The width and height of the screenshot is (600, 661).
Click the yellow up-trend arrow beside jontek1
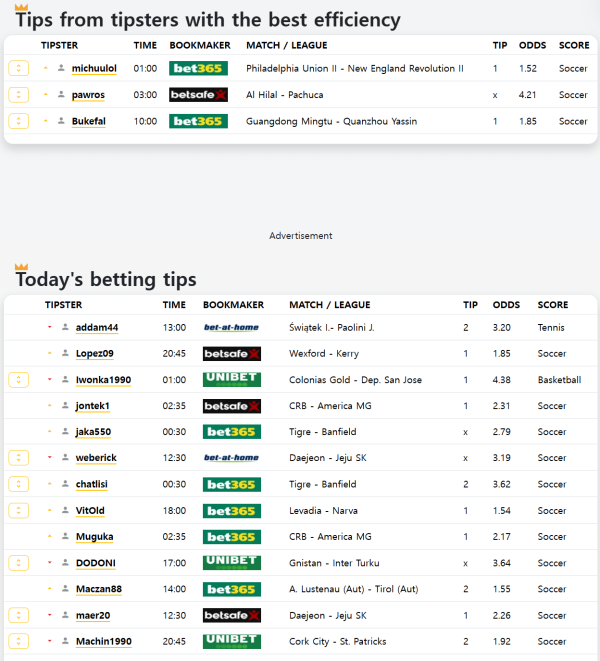[50, 406]
